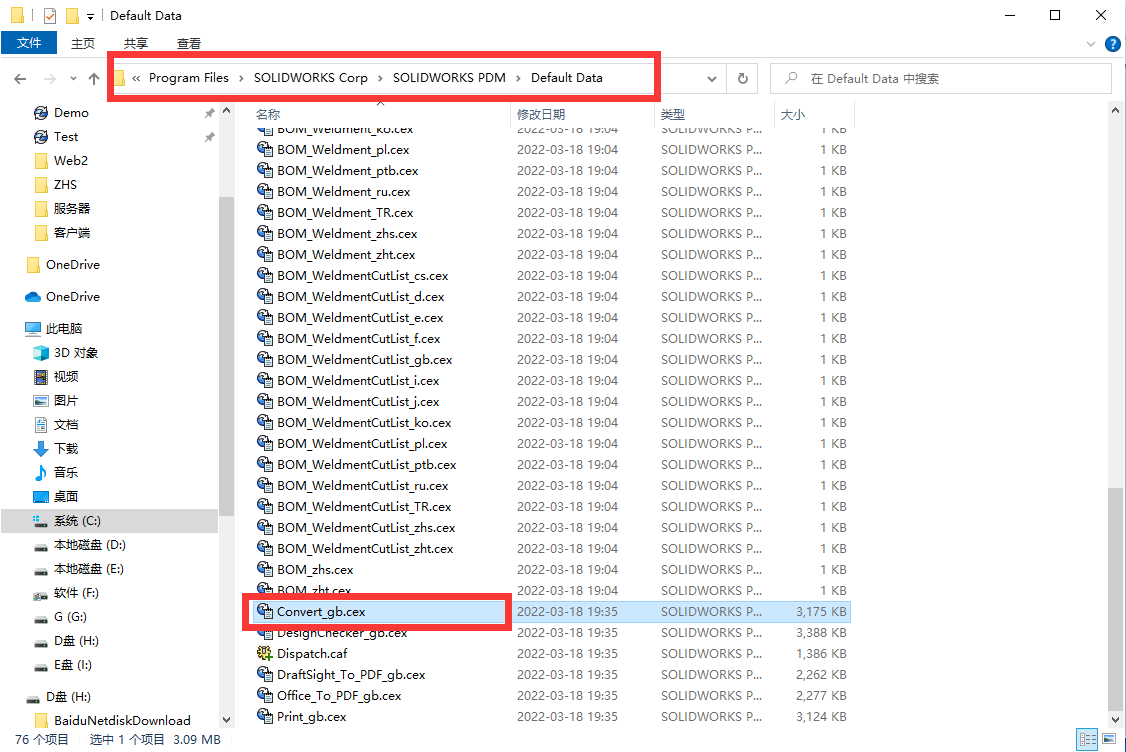Image resolution: width=1126 pixels, height=752 pixels.
Task: Open recent locations dropdown arrow
Action: [73, 78]
